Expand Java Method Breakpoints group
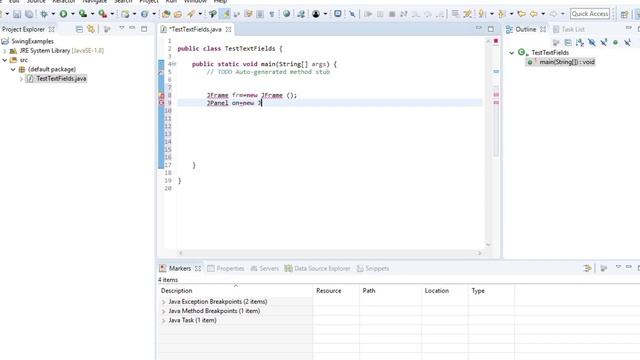640x360 pixels. coord(164,311)
